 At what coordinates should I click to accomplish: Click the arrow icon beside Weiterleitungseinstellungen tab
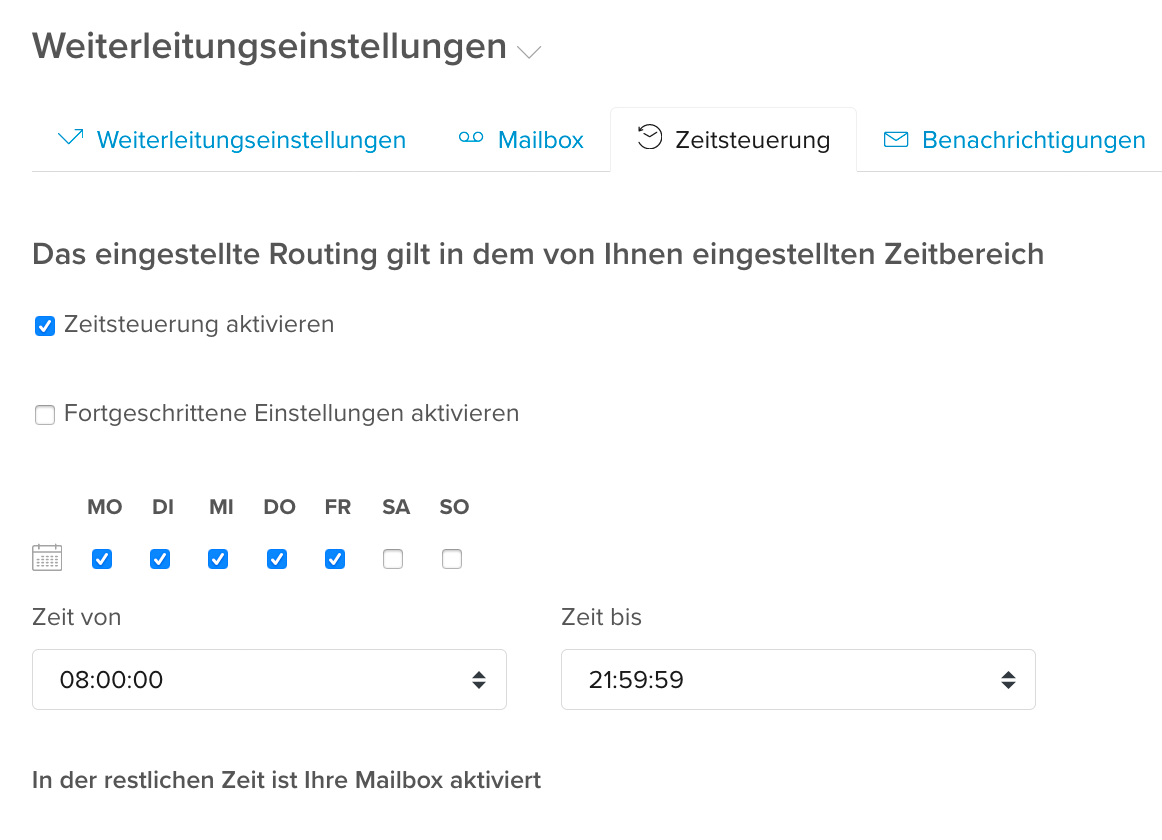[70, 138]
